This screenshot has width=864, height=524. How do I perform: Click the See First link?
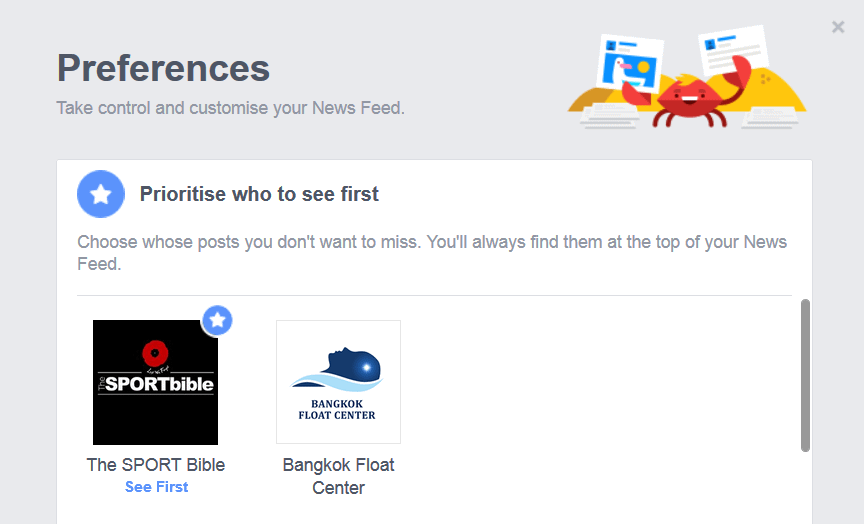click(156, 487)
